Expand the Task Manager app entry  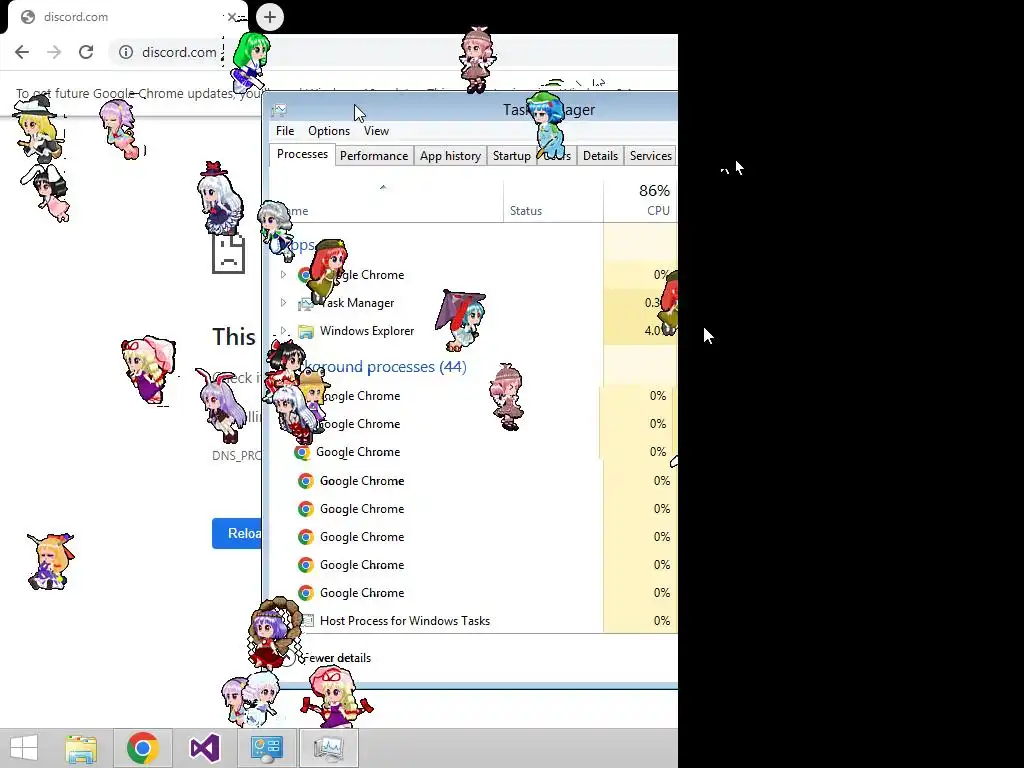283,302
